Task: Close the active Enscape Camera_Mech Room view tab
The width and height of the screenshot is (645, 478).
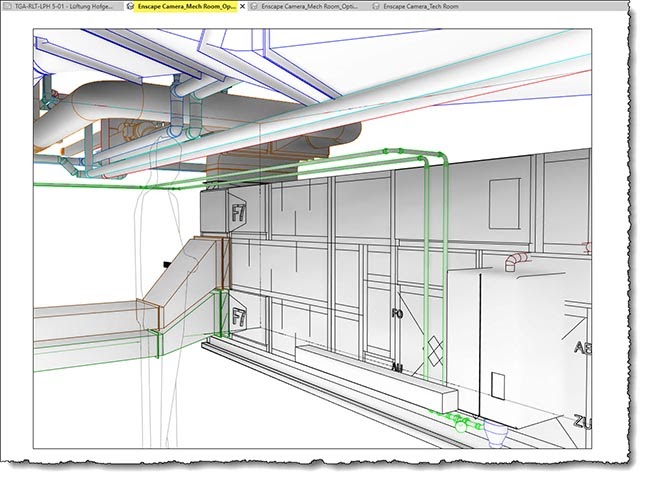Action: click(x=242, y=7)
